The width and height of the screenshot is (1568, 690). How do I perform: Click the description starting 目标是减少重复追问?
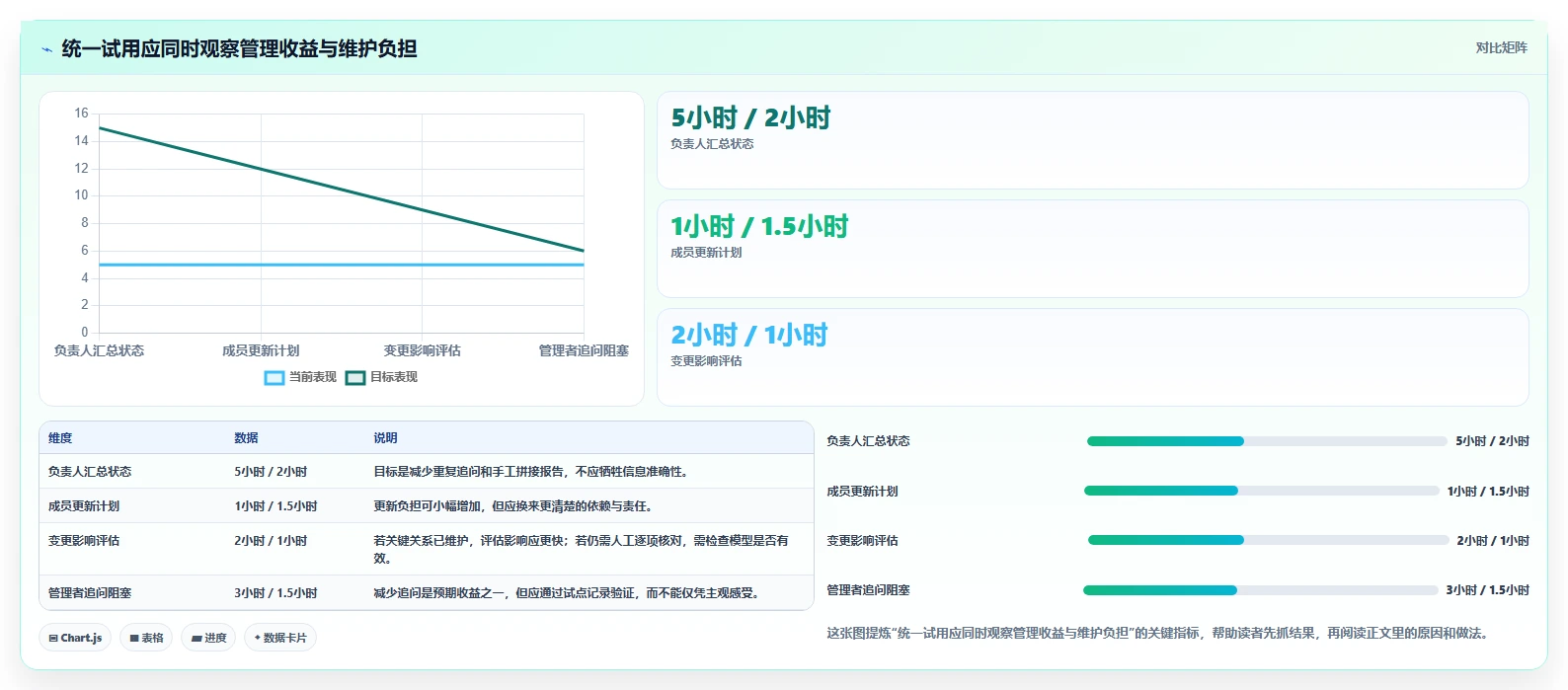(530, 472)
